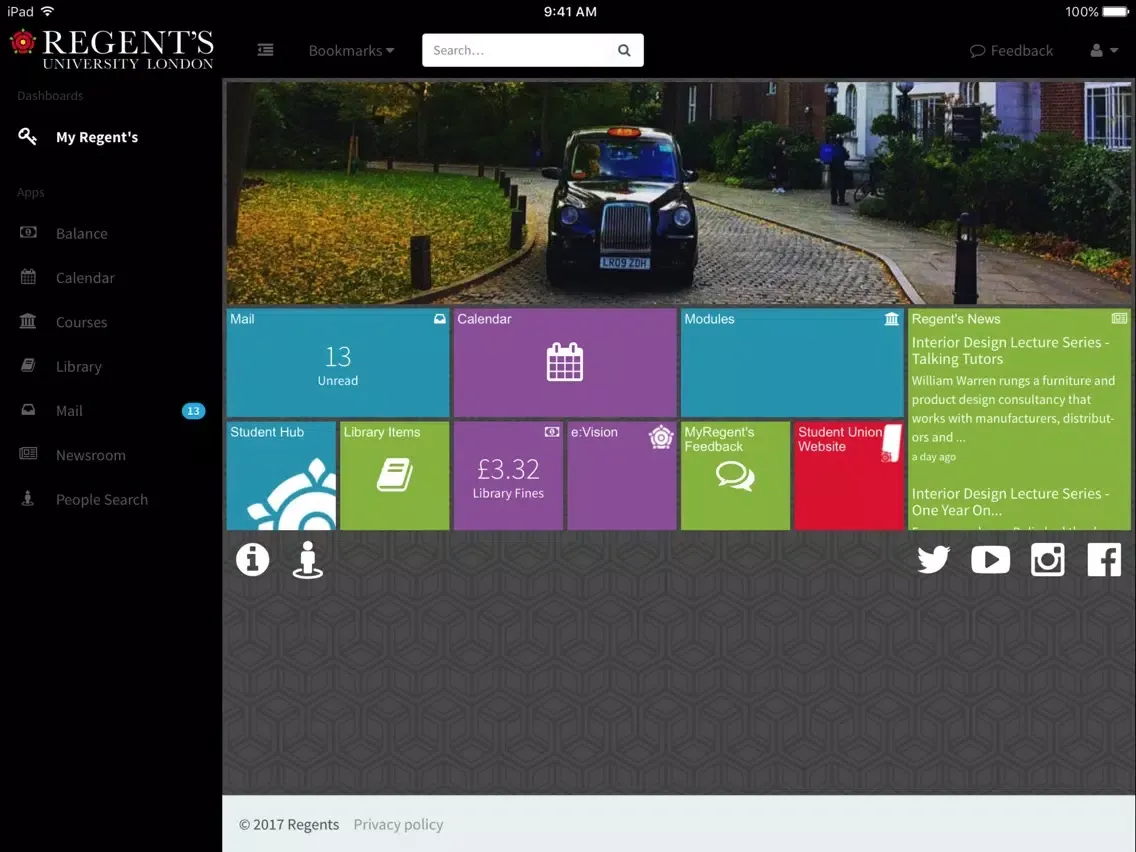Open Library in the sidebar
The image size is (1136, 852).
(78, 367)
